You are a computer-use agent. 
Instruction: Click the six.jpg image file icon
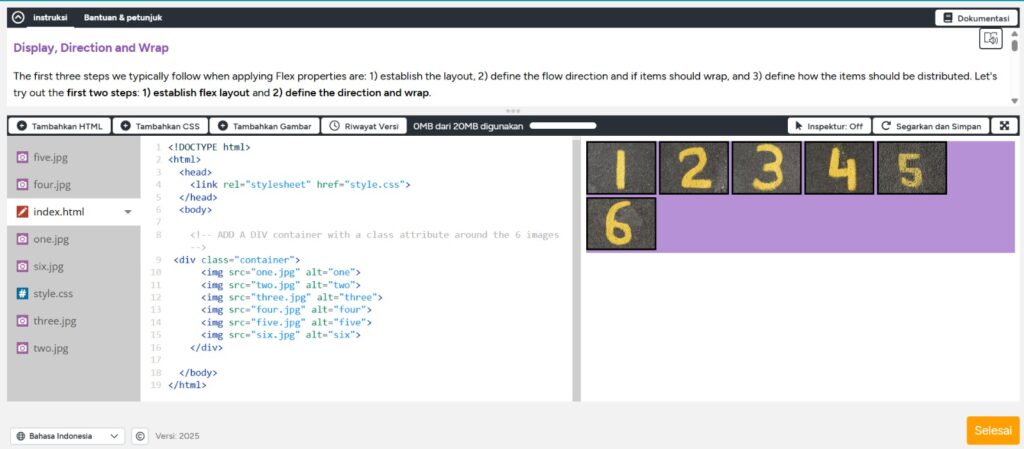click(x=22, y=267)
